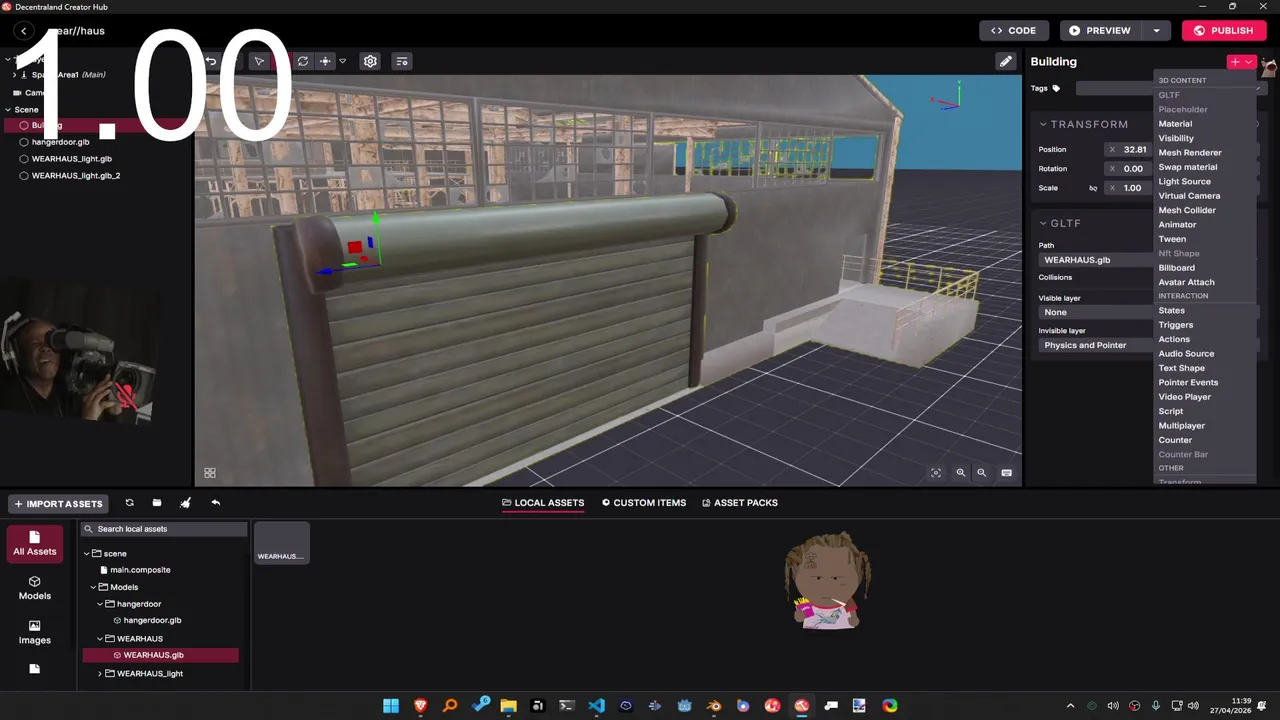Click the refresh assets icon
The image size is (1280, 720).
coord(129,503)
